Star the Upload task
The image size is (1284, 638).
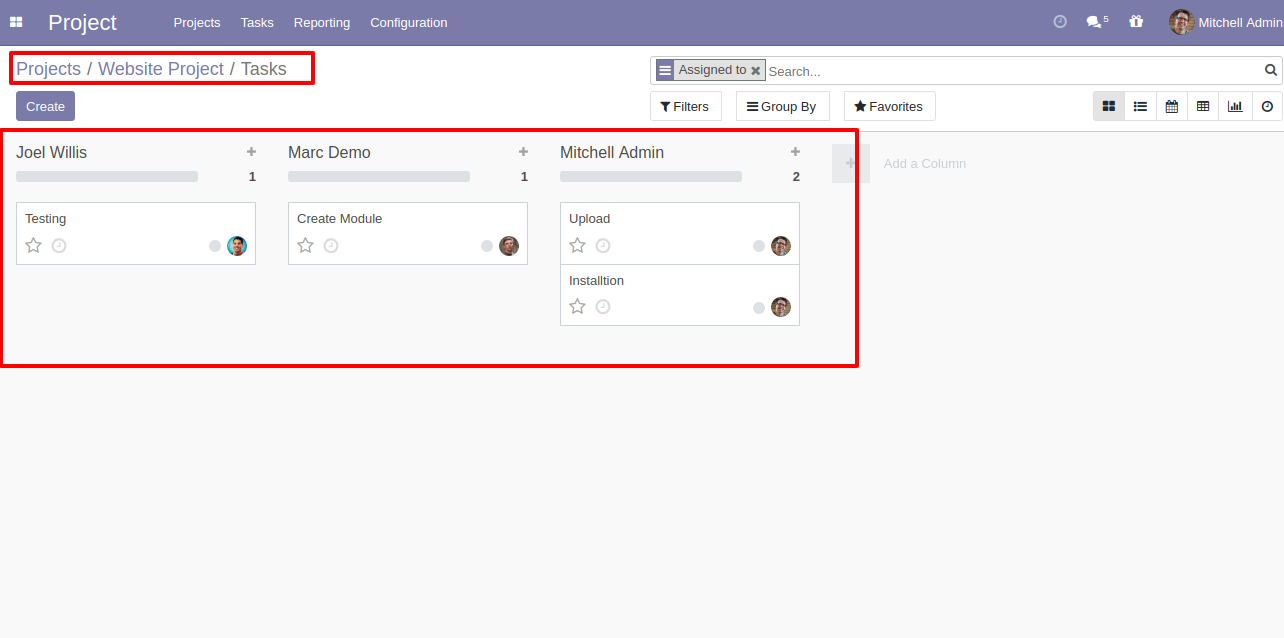[x=577, y=245]
